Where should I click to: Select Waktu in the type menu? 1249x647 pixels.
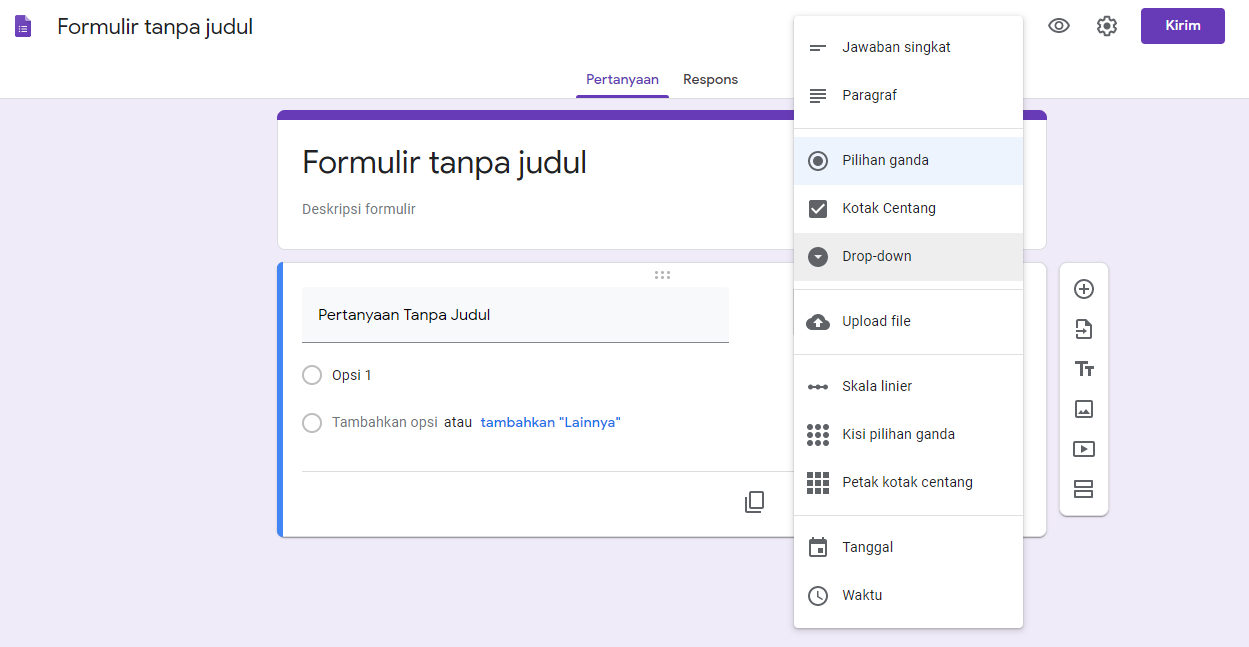pos(863,595)
